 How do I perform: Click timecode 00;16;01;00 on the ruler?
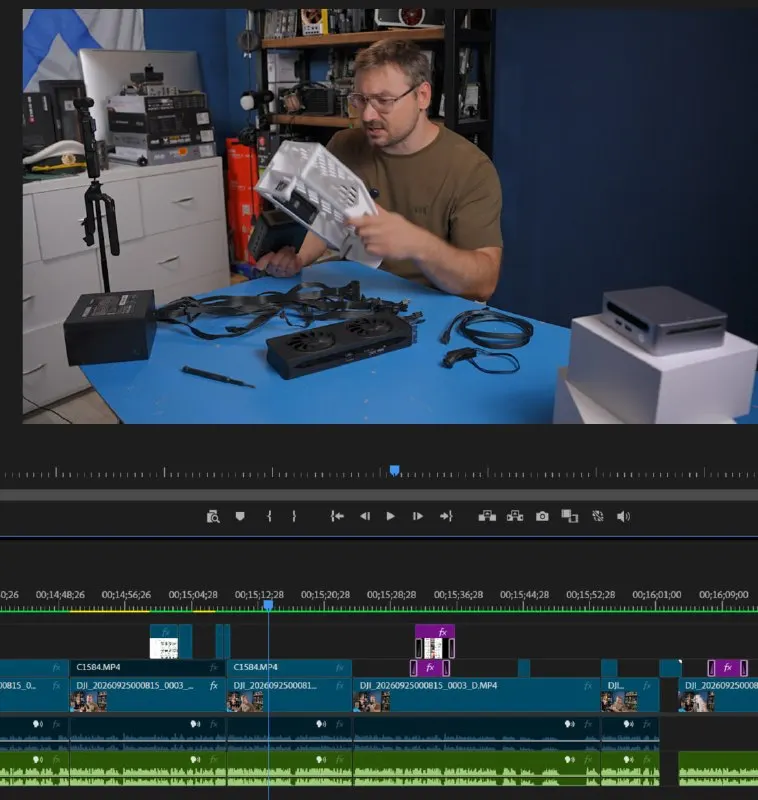[656, 594]
